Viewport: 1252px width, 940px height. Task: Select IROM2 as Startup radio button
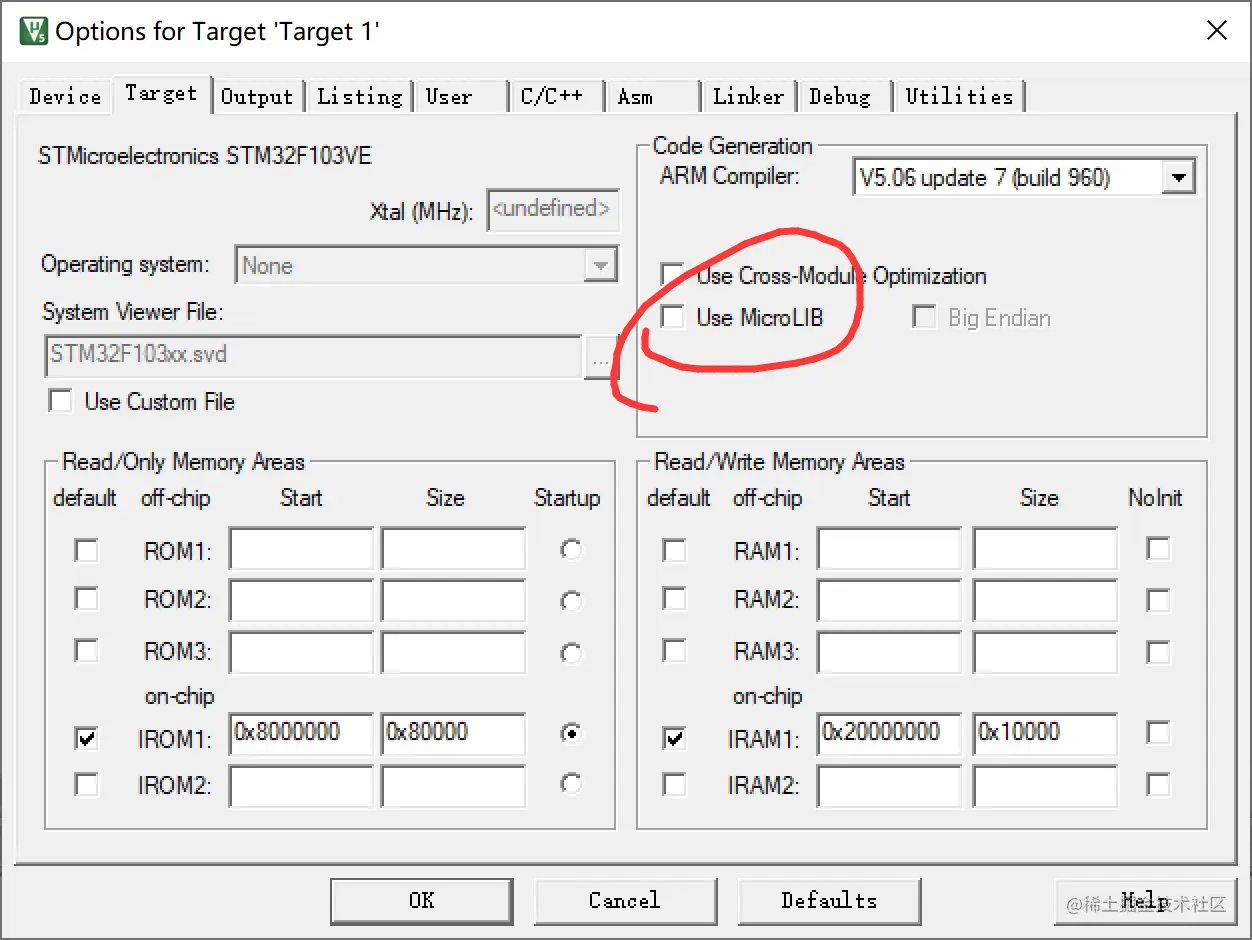(x=571, y=783)
